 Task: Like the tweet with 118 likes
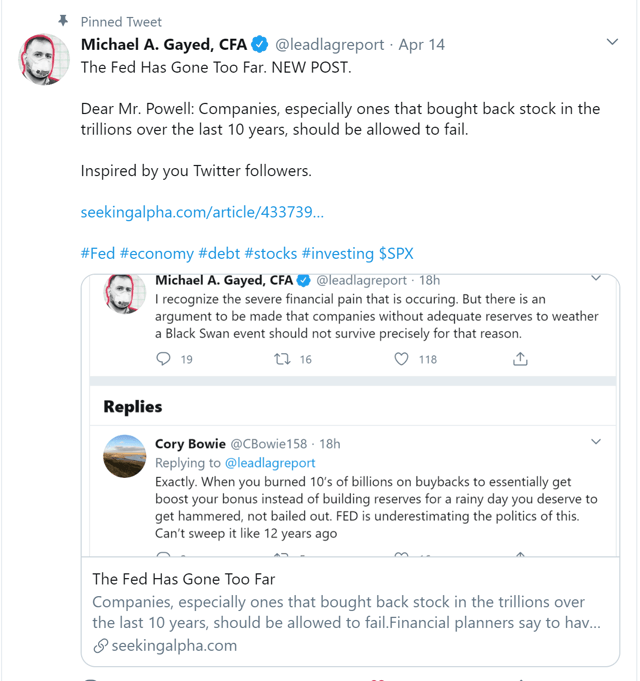[x=402, y=359]
